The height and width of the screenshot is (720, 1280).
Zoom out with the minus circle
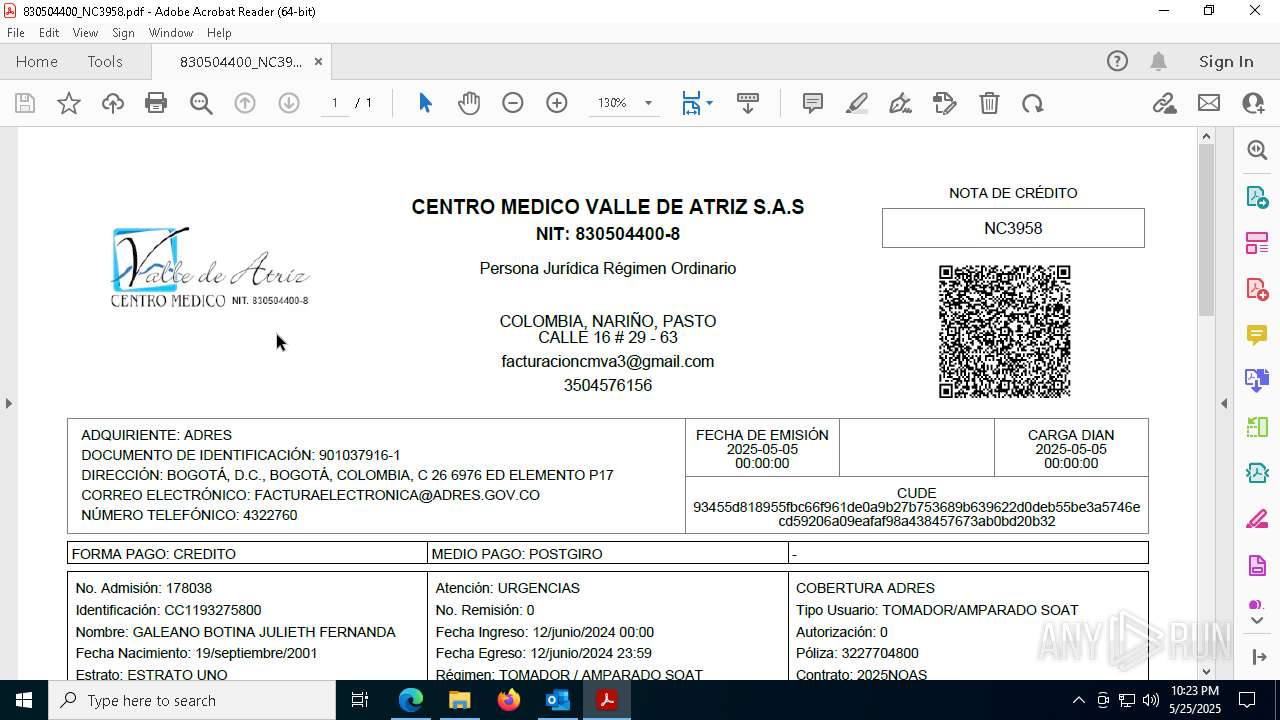[513, 103]
